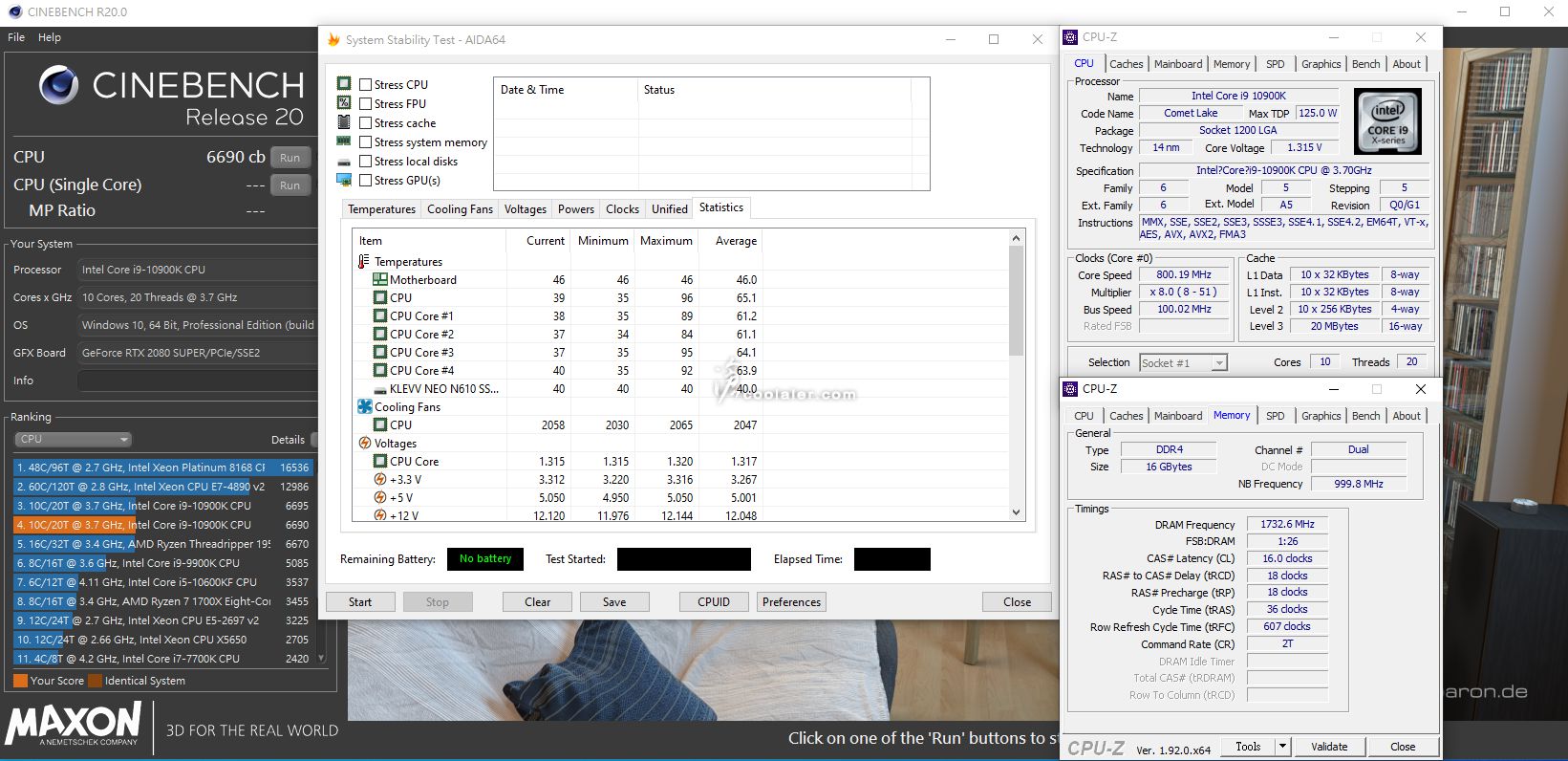Click the +5 V voltage icon
The height and width of the screenshot is (761, 1568).
(x=379, y=497)
